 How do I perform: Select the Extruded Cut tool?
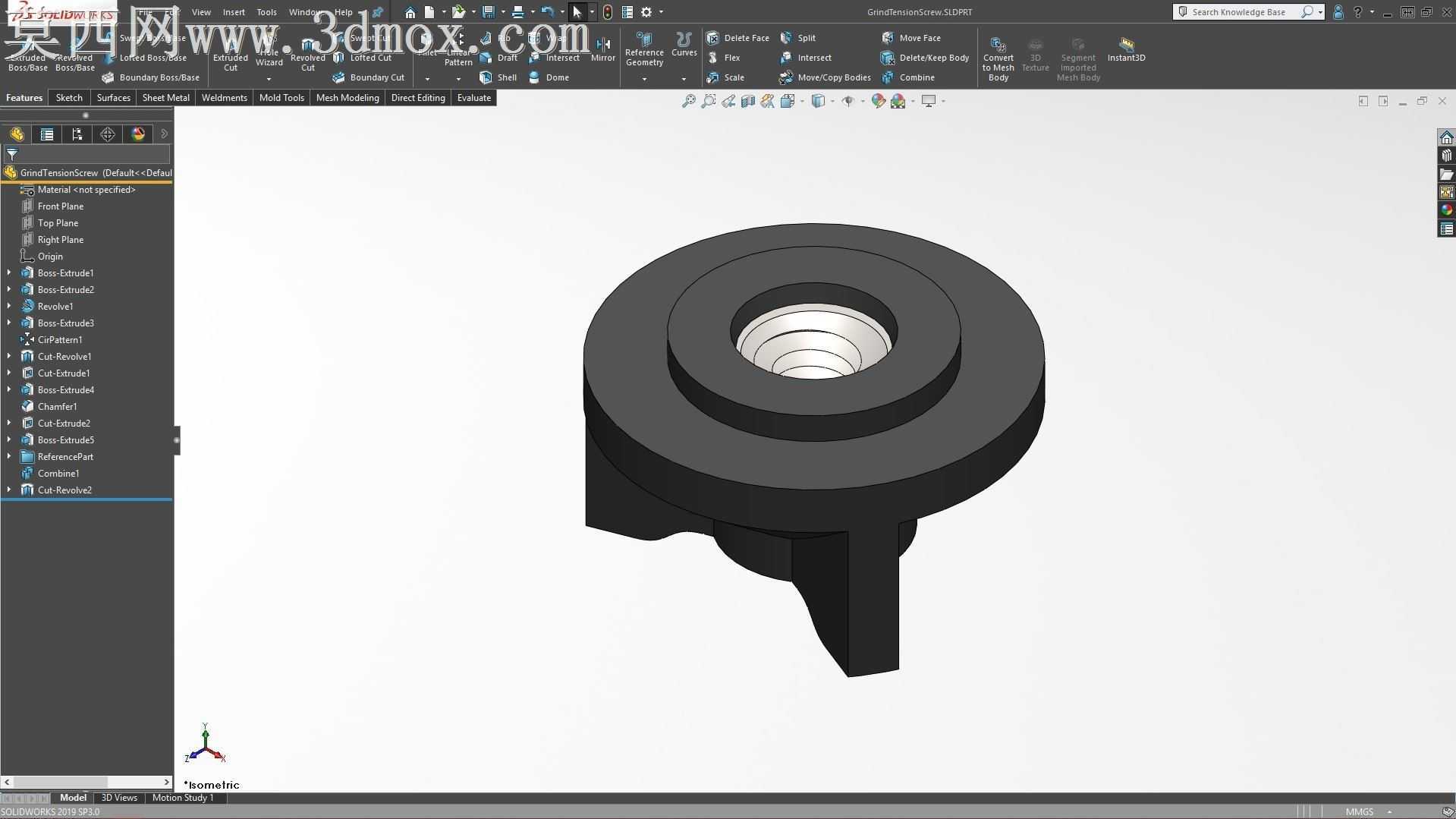coord(230,55)
